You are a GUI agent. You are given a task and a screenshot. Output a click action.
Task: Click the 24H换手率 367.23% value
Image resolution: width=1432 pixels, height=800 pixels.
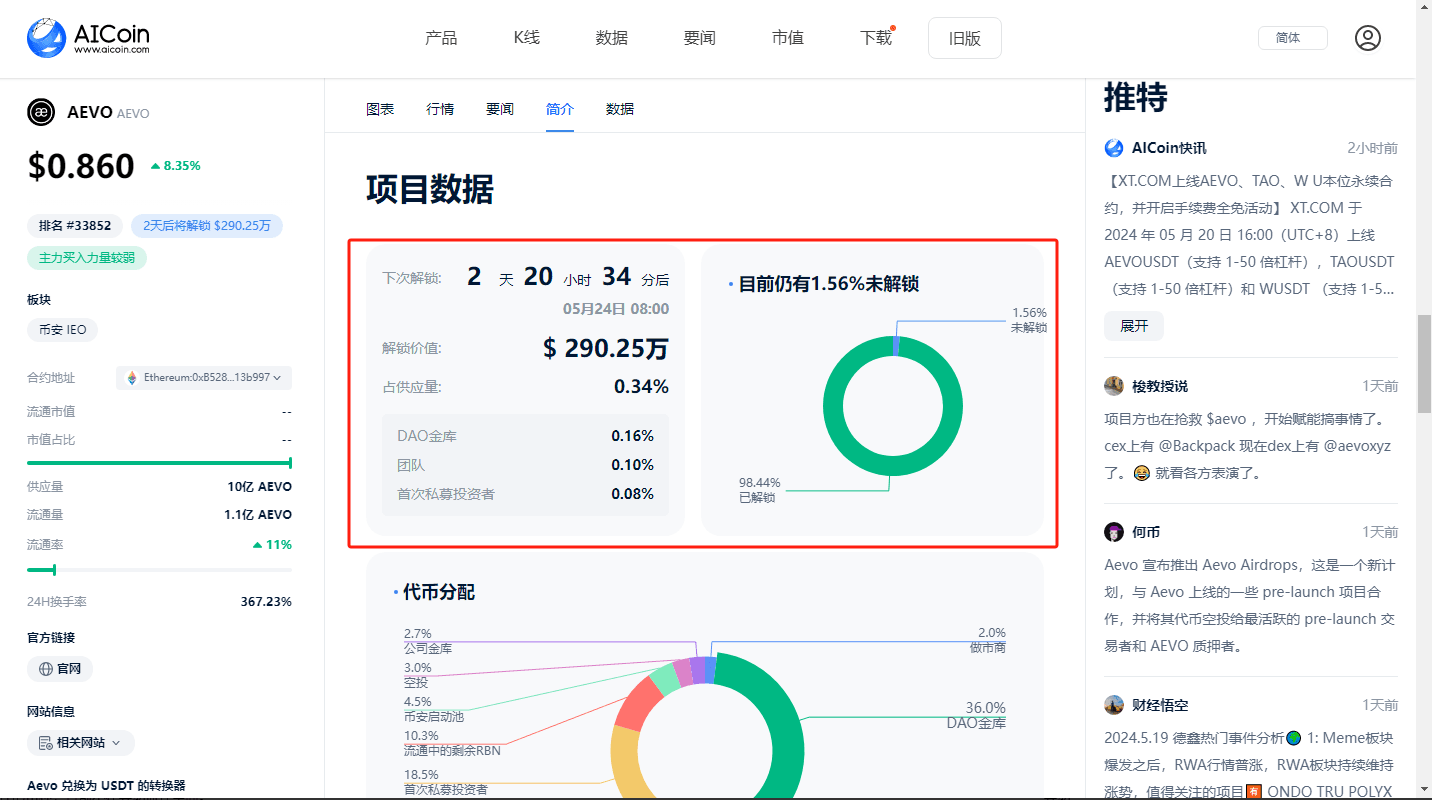tap(266, 602)
